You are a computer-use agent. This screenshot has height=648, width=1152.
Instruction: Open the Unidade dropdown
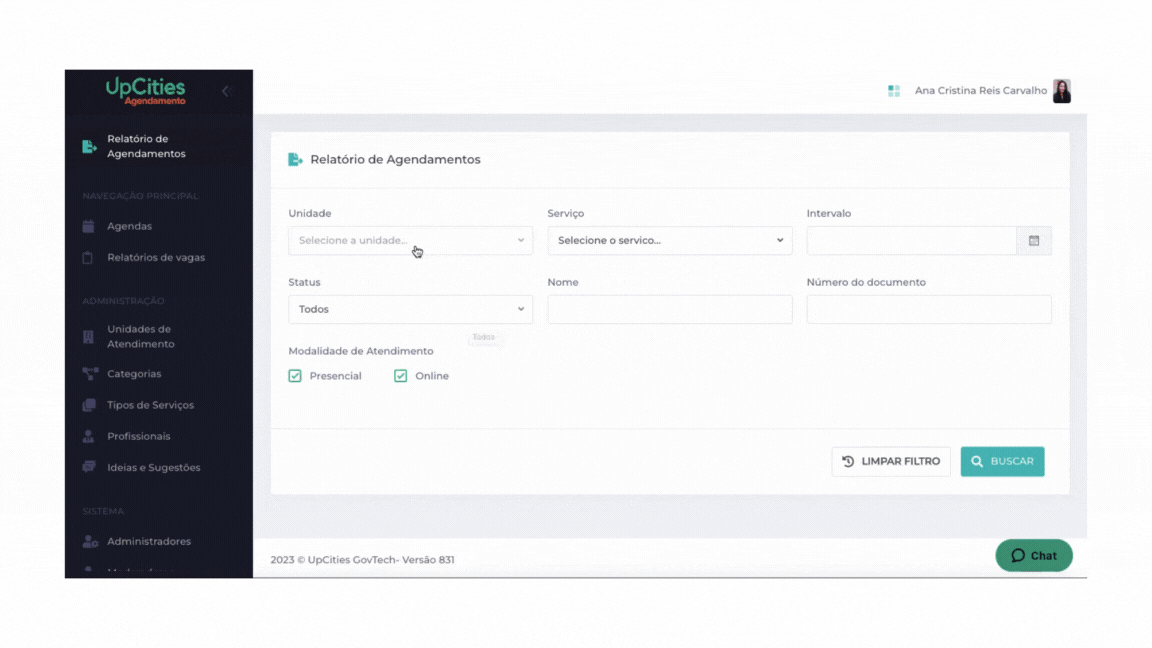click(411, 241)
